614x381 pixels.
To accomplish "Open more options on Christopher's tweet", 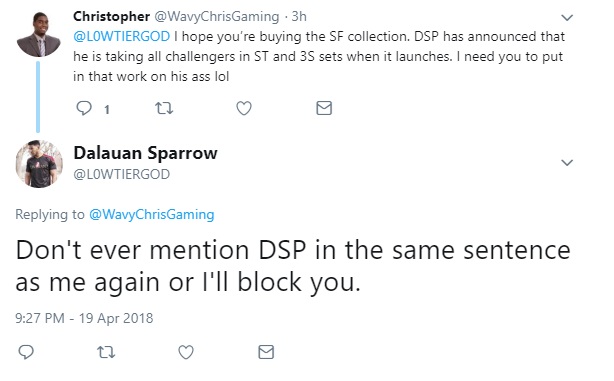I will click(567, 18).
